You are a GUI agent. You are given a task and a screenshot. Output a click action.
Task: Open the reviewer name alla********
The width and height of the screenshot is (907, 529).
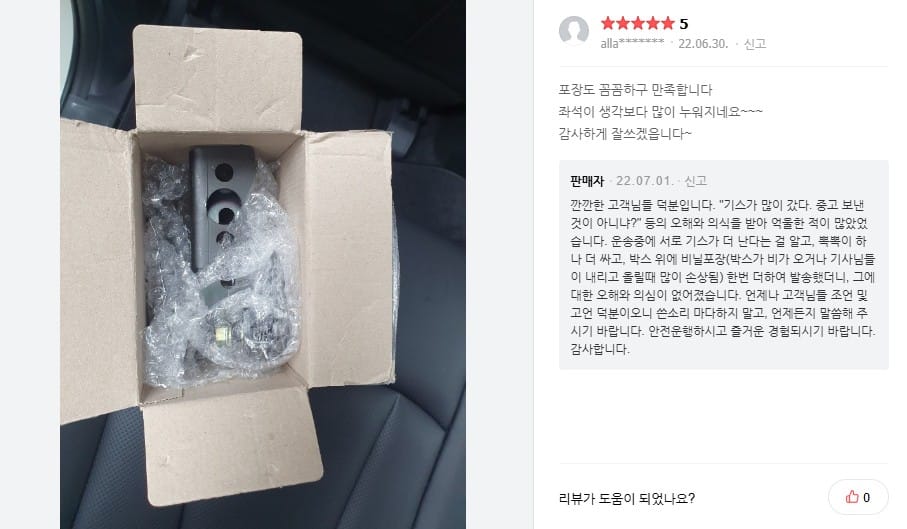[632, 43]
